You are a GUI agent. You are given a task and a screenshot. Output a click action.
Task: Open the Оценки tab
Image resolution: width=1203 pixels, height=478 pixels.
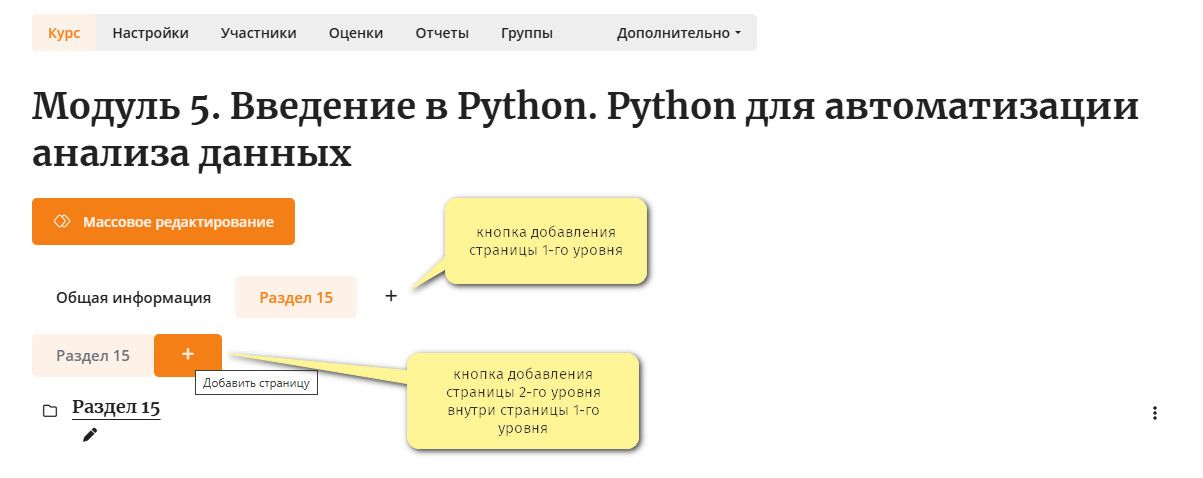(356, 32)
